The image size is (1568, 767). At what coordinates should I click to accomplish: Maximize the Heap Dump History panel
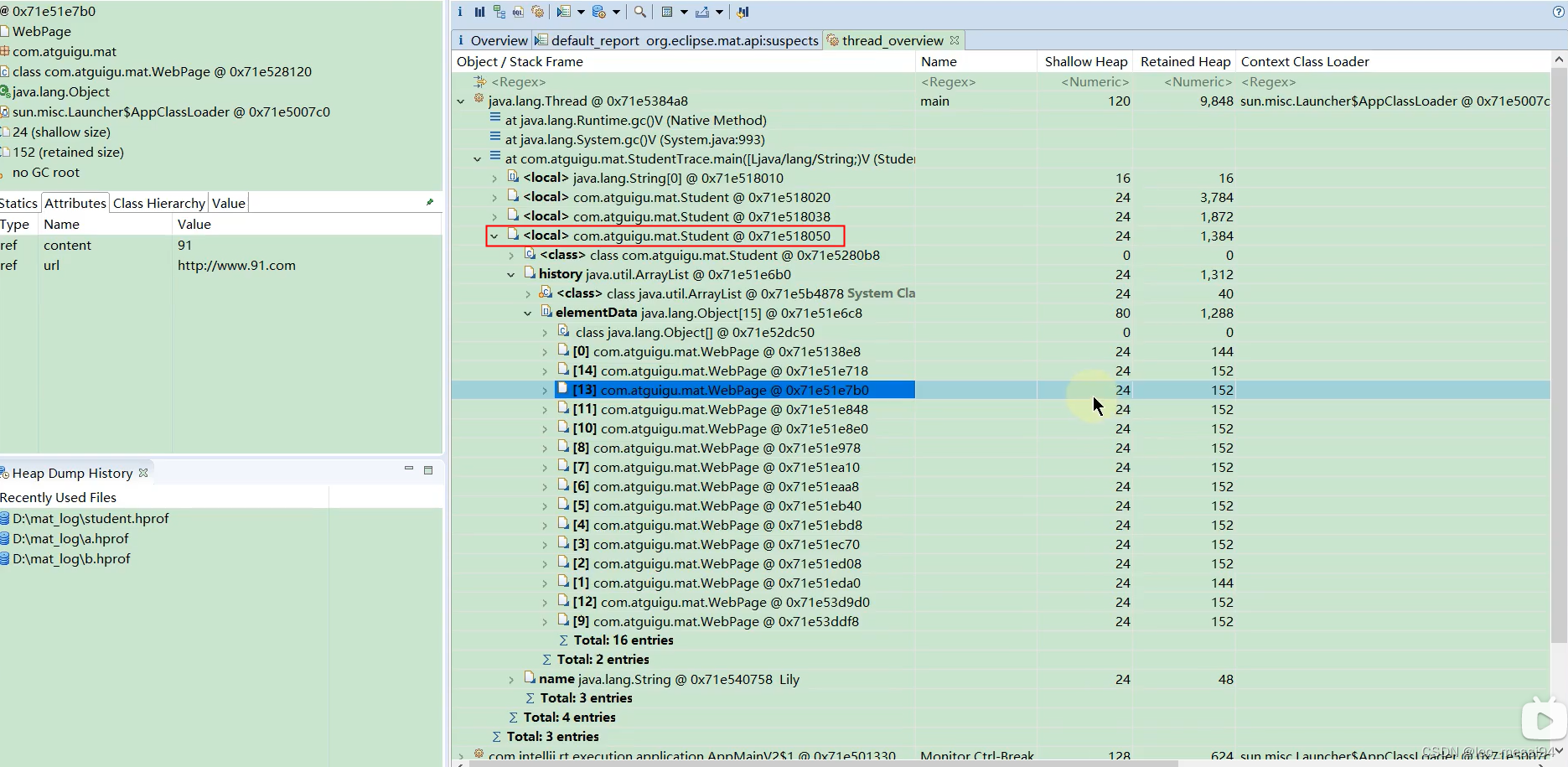click(x=428, y=470)
